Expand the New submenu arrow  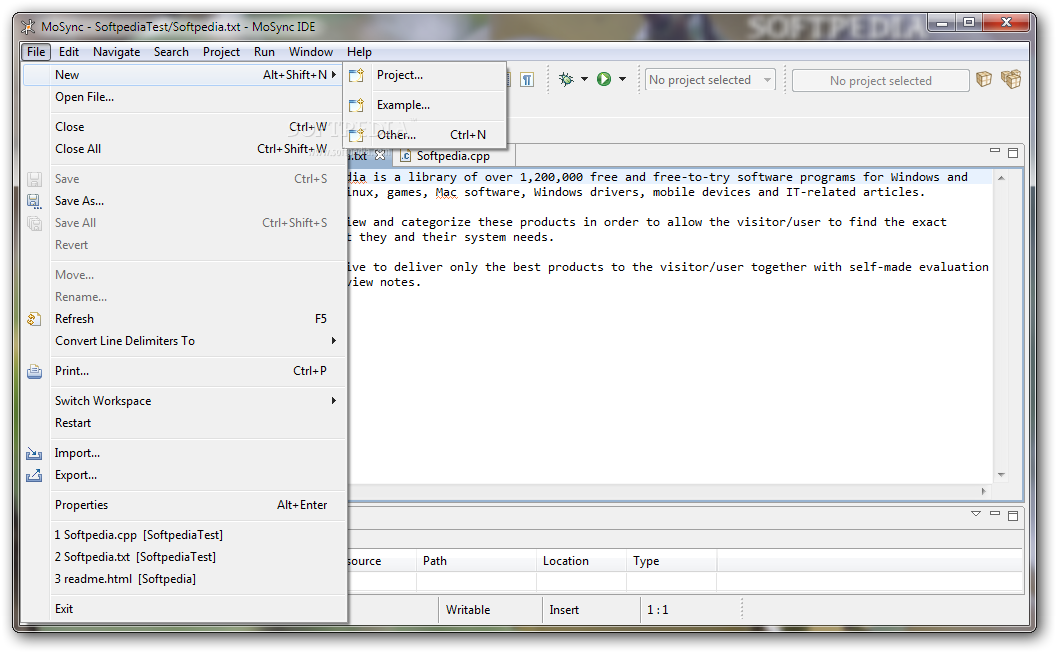[334, 75]
